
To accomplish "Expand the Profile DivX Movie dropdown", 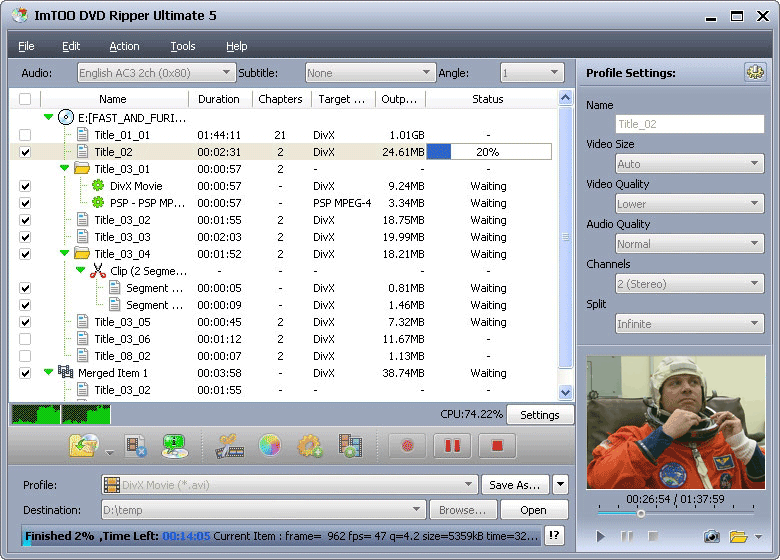I will 289,485.
